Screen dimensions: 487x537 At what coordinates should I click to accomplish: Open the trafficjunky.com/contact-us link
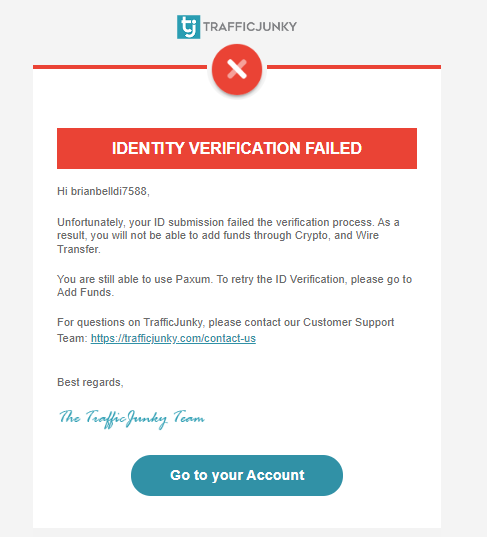[173, 338]
